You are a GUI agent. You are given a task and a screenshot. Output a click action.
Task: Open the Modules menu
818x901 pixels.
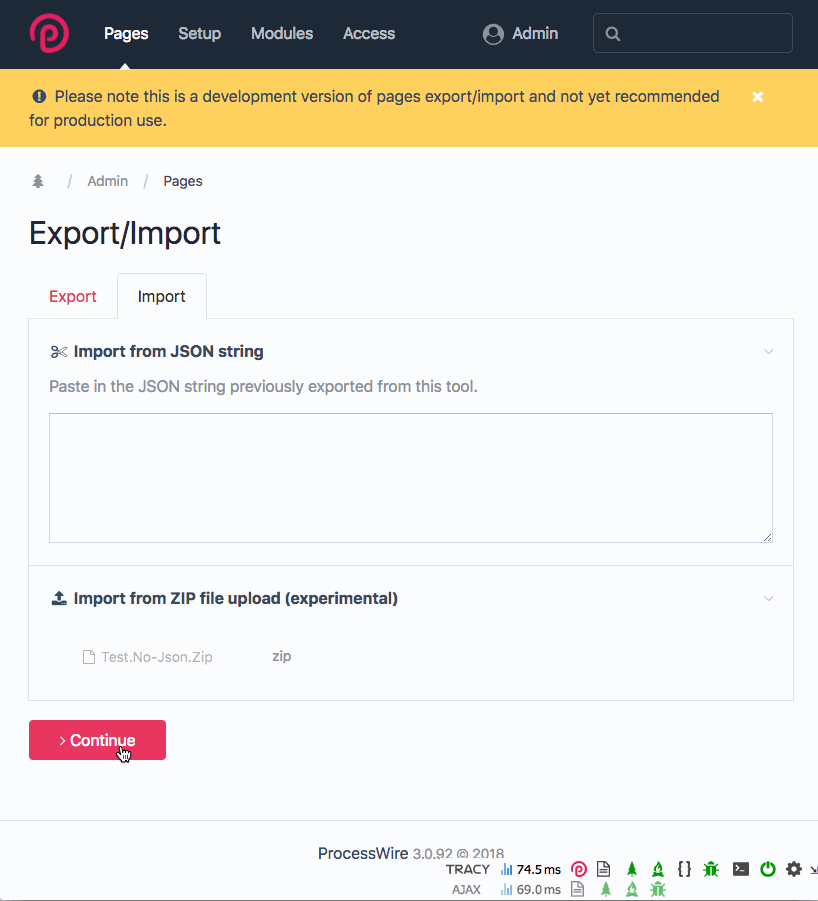point(281,33)
